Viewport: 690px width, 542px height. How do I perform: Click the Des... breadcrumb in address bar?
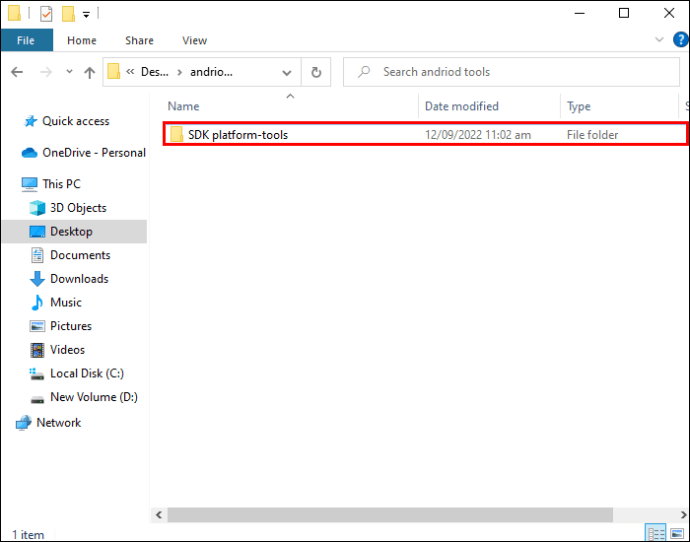154,72
